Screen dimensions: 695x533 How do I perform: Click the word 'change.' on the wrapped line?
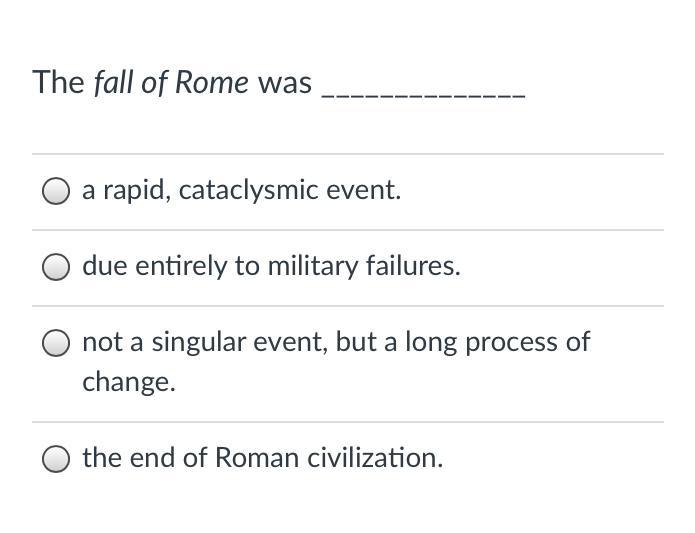click(x=129, y=382)
